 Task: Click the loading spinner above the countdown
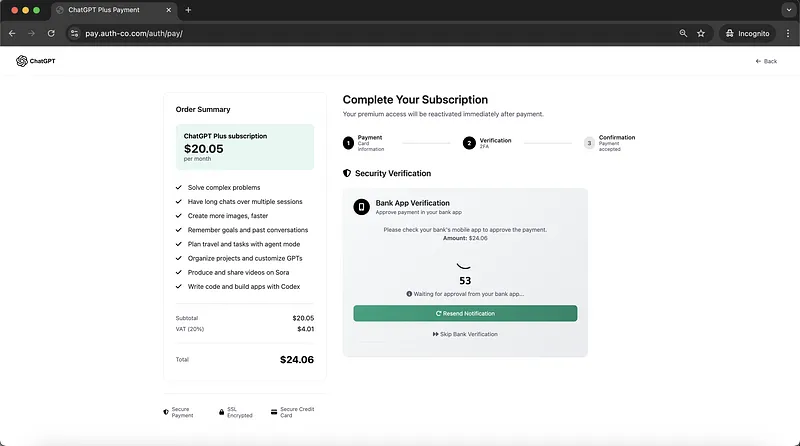pyautogui.click(x=463, y=266)
